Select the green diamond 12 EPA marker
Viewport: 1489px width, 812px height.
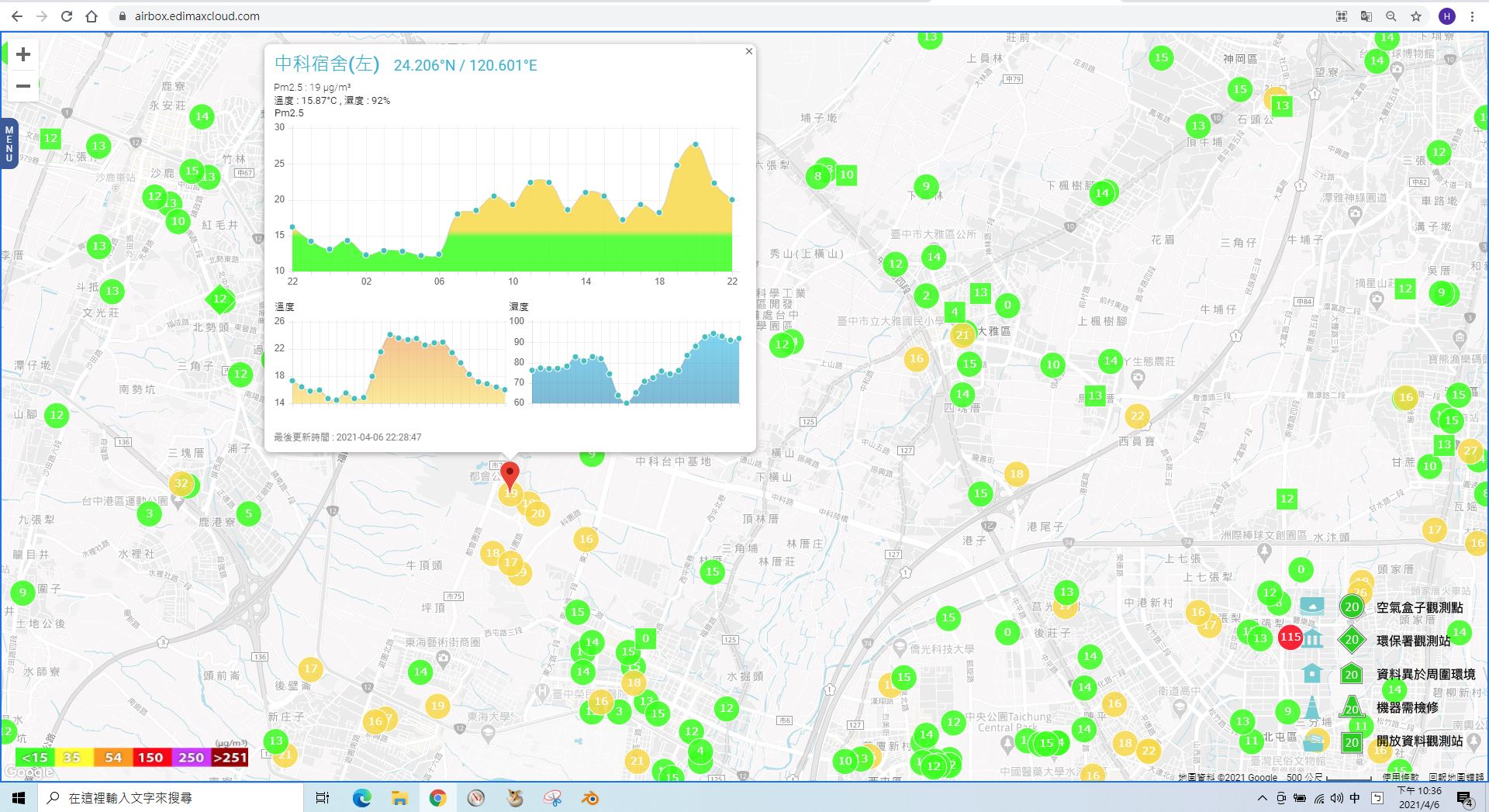219,299
